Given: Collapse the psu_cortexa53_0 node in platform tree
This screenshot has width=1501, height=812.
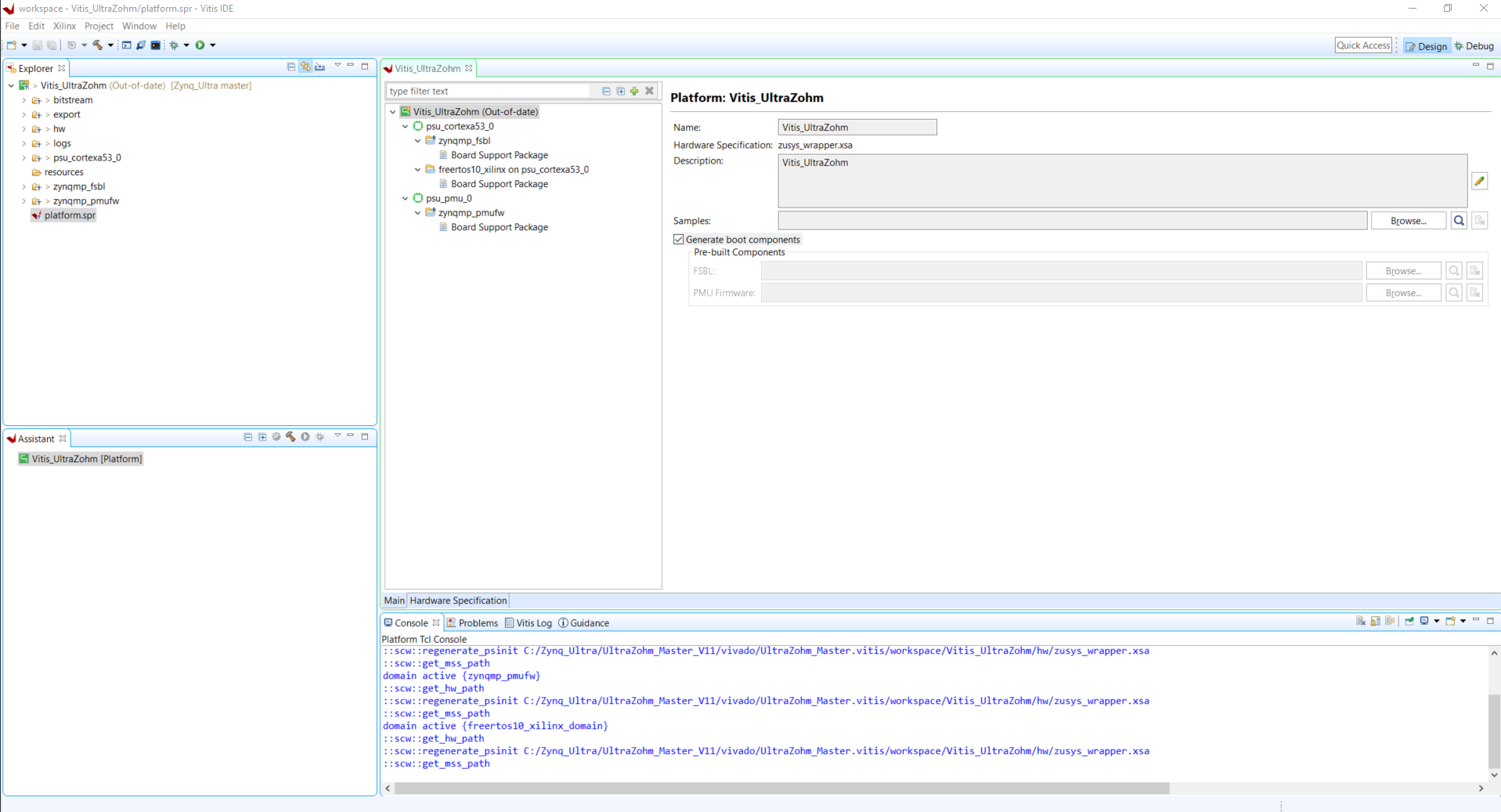Looking at the screenshot, I should (x=406, y=126).
